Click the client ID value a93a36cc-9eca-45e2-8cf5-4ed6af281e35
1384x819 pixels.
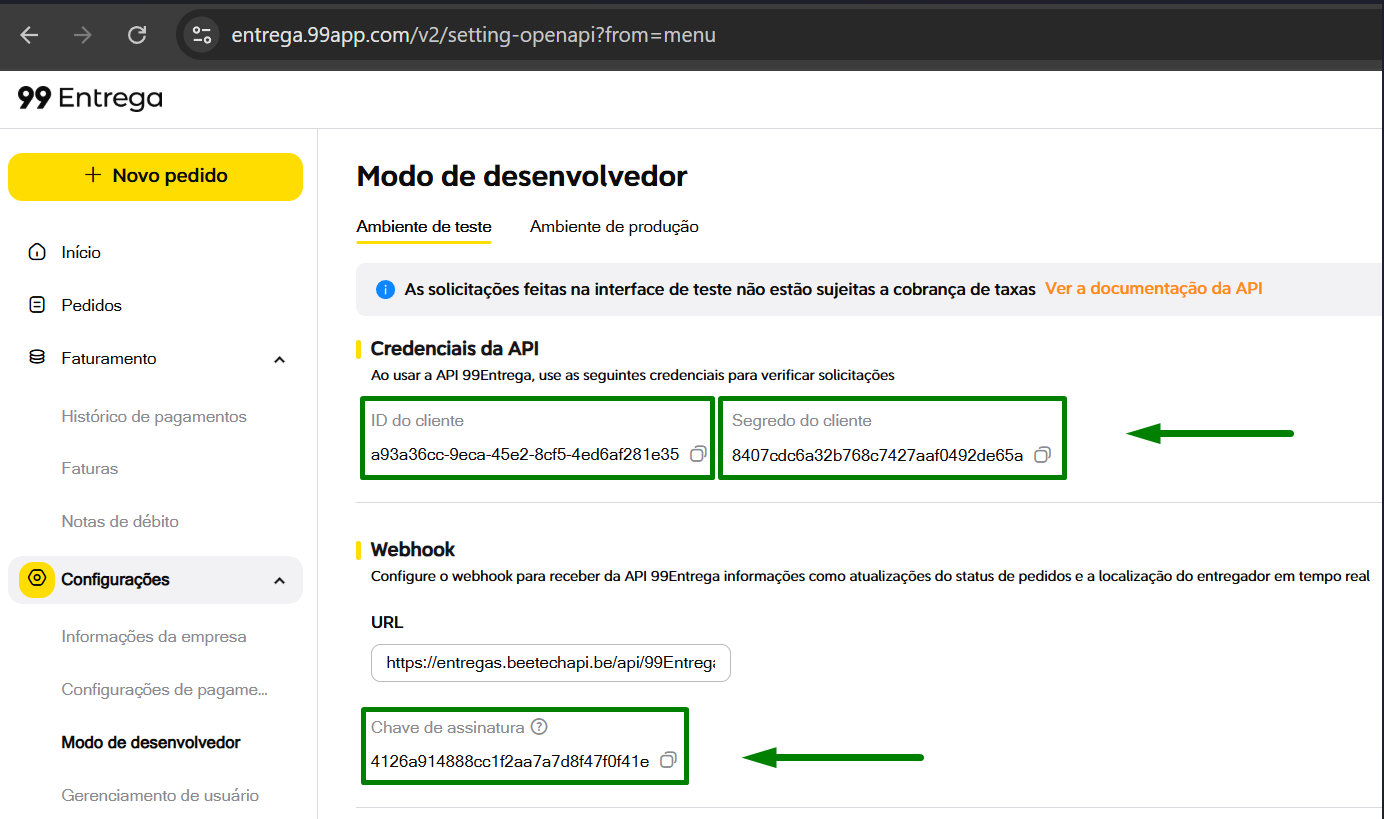tap(525, 454)
